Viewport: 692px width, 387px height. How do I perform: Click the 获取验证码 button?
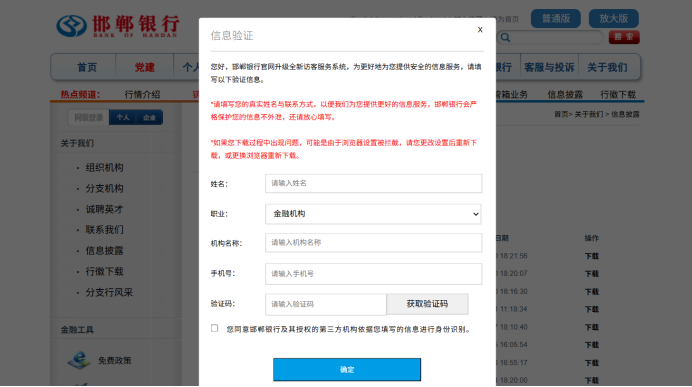coord(427,304)
